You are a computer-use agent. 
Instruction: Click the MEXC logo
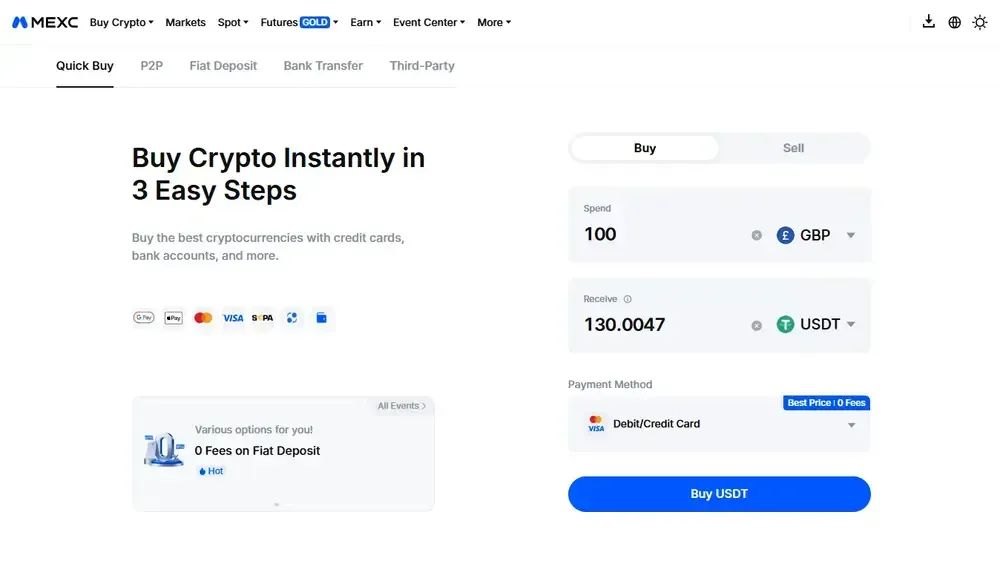pyautogui.click(x=45, y=22)
